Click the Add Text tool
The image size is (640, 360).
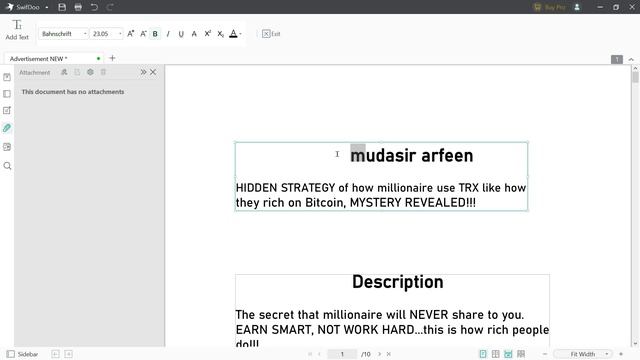coord(17,30)
